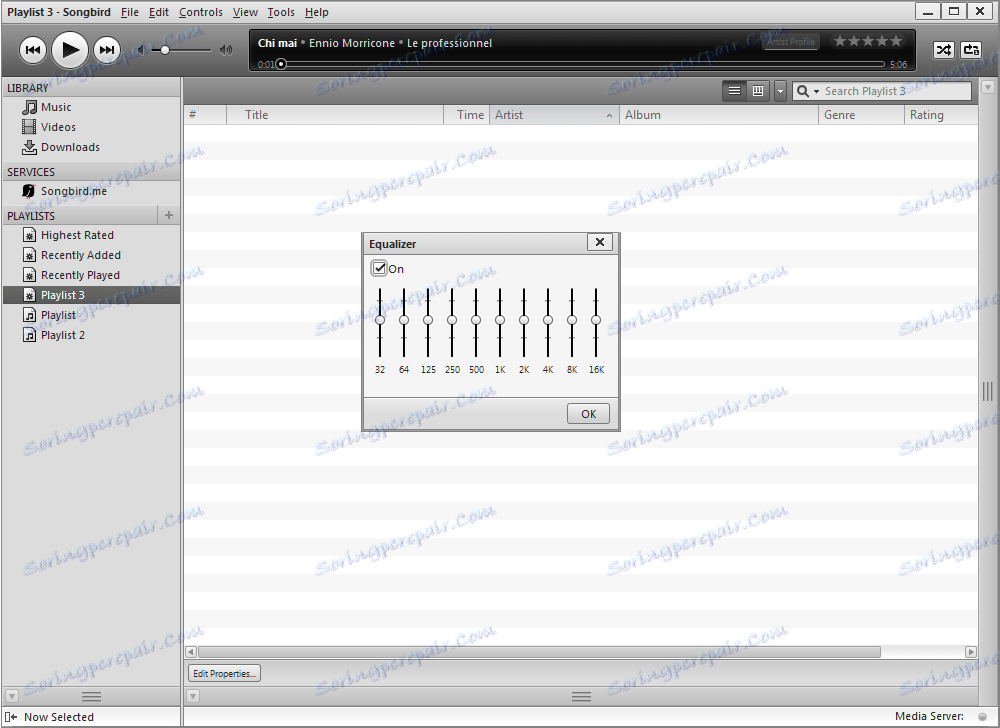
Task: Sort by the Genre column
Action: coord(861,115)
